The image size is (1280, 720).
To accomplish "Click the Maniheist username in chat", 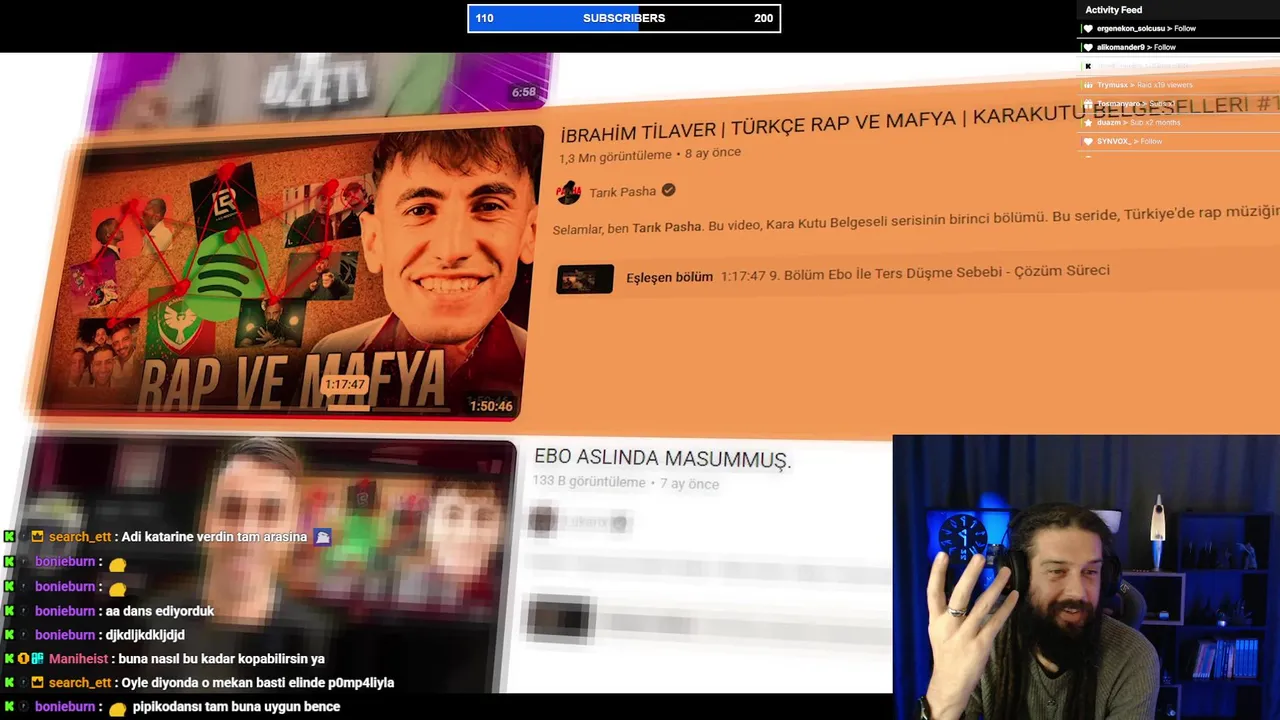I will pyautogui.click(x=80, y=659).
